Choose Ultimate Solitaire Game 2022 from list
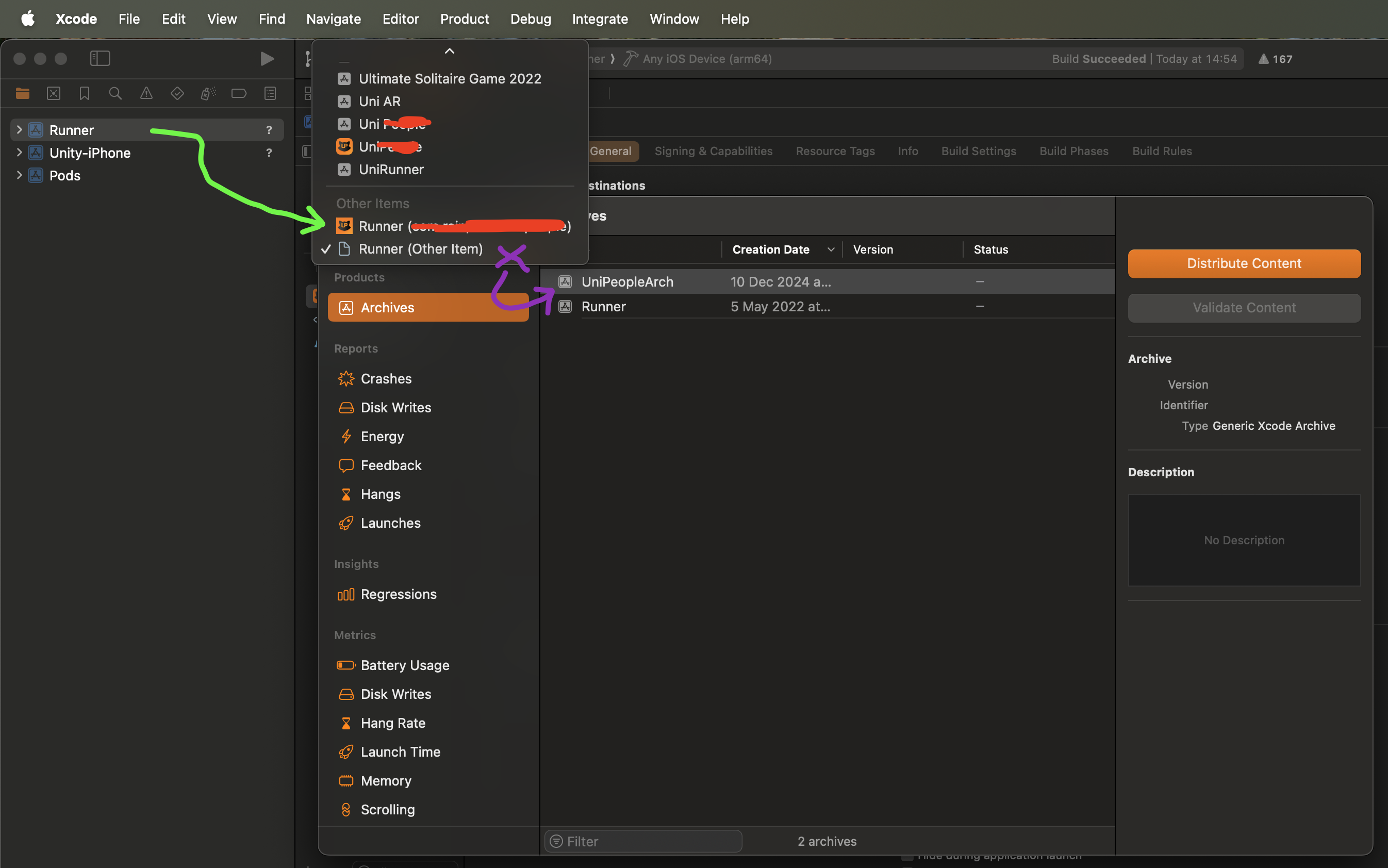This screenshot has width=1388, height=868. tap(450, 79)
